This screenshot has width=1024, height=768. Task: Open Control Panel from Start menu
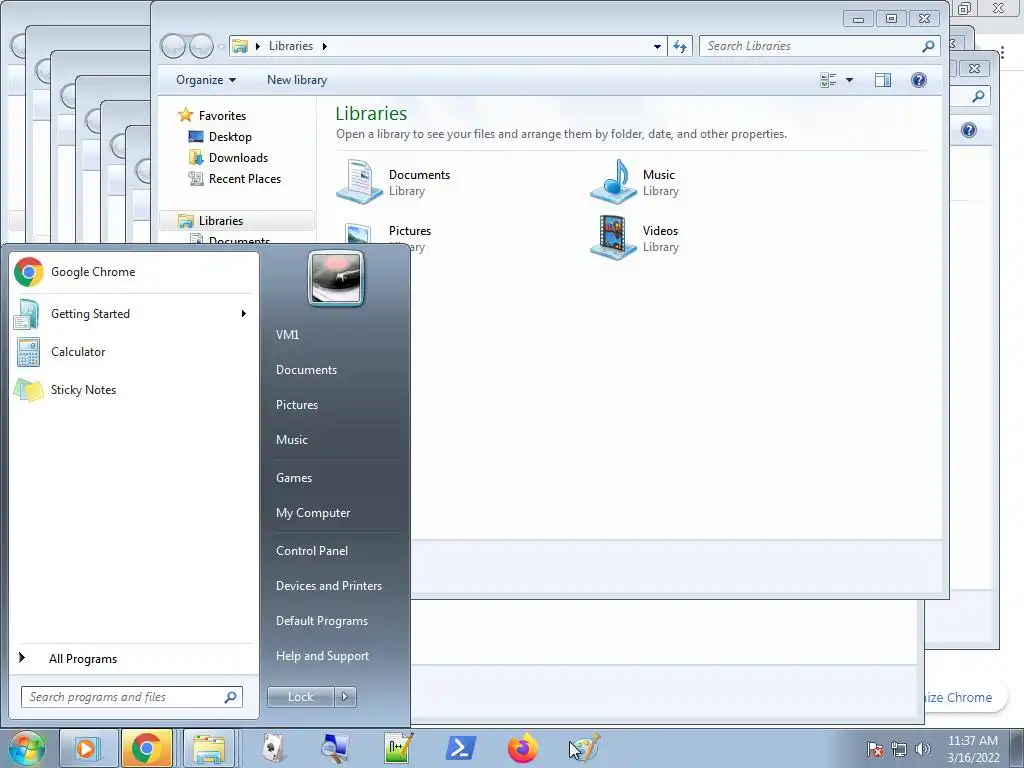pos(312,551)
